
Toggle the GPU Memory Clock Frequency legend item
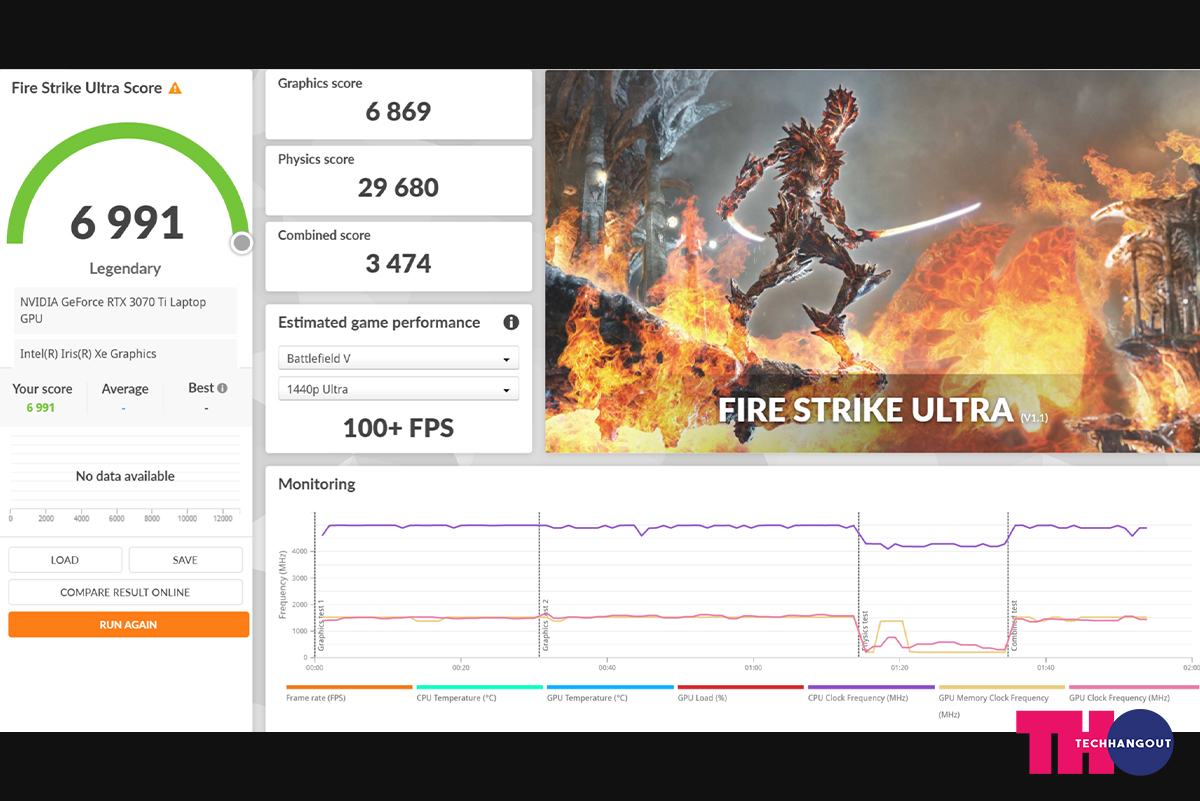pos(1001,702)
